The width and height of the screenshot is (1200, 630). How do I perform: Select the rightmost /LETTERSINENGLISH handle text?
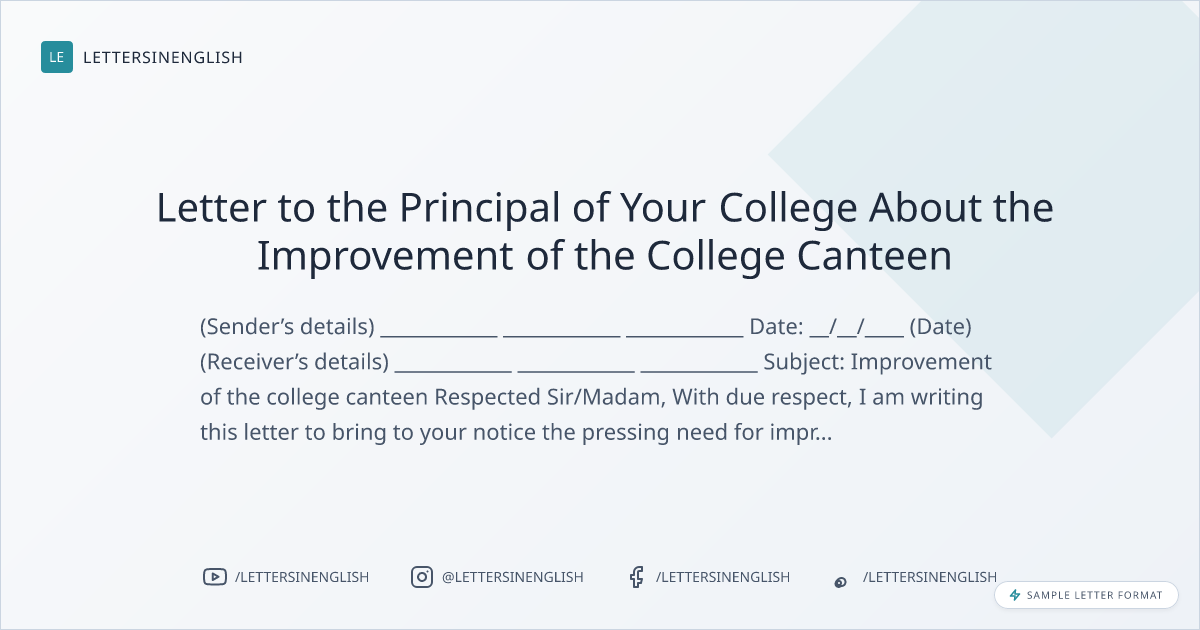(930, 577)
